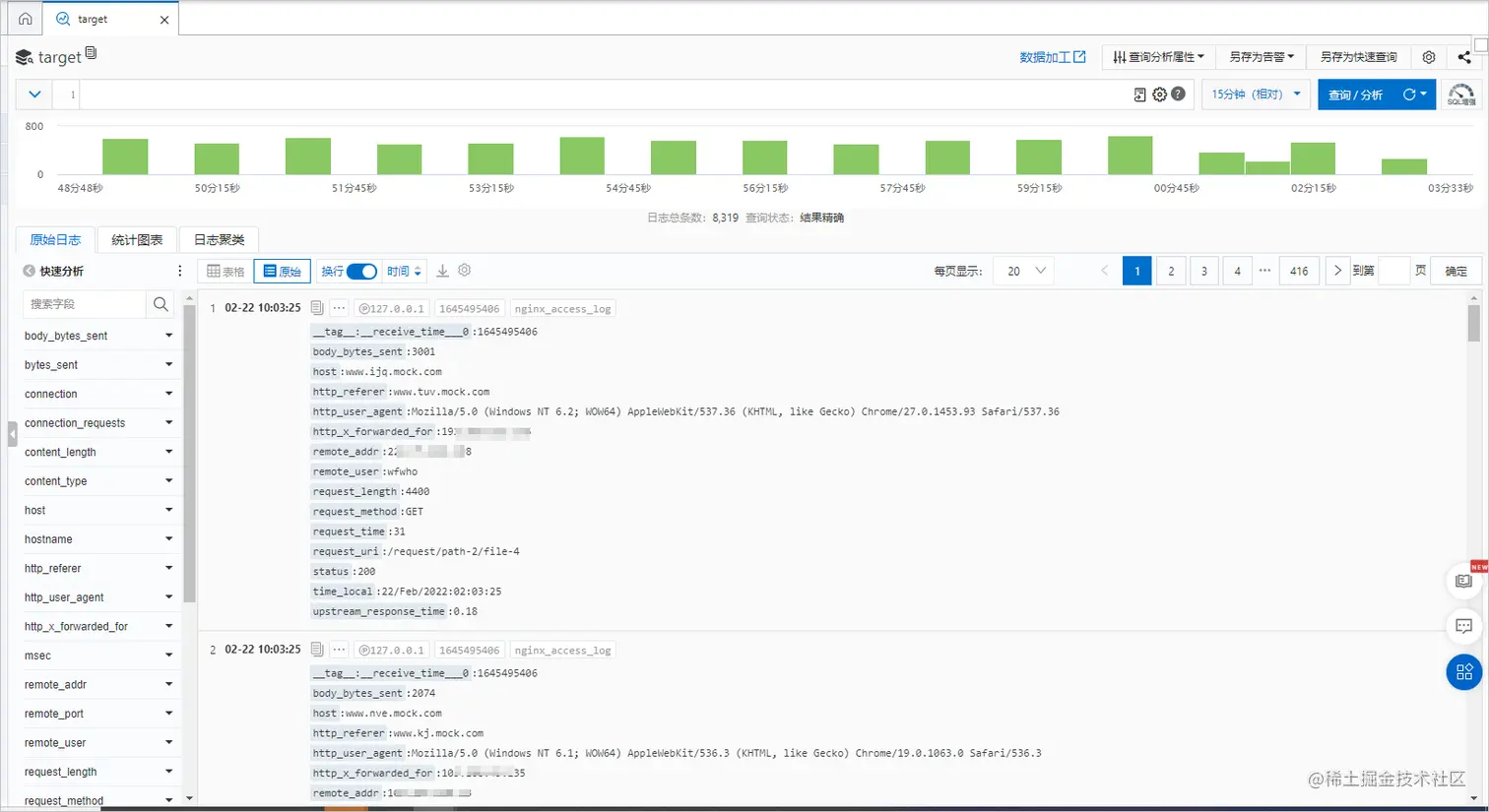Open the feedback chat floating icon
Screen dimensions: 1489x812
click(x=1464, y=626)
